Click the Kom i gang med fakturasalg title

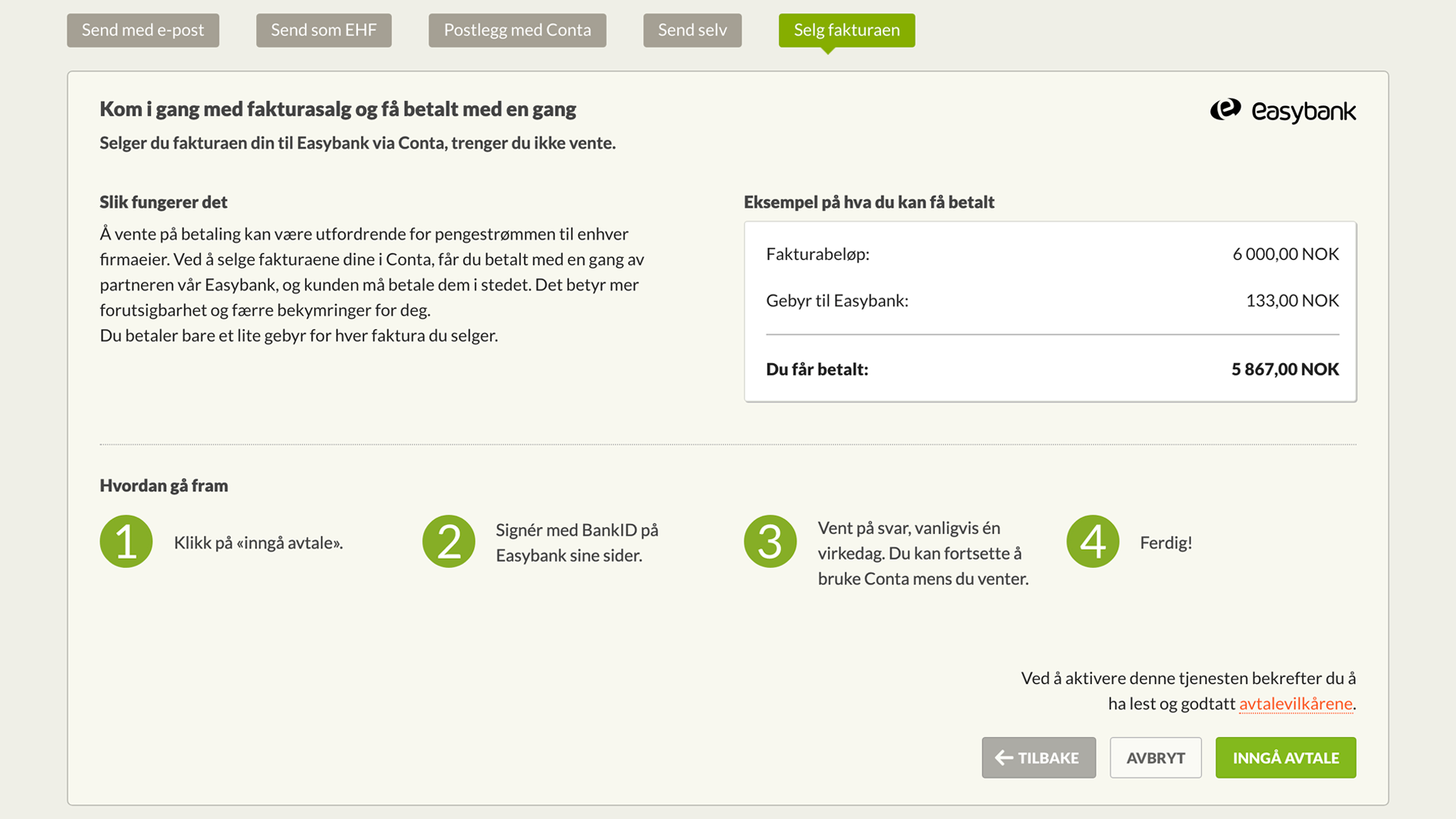pos(337,109)
